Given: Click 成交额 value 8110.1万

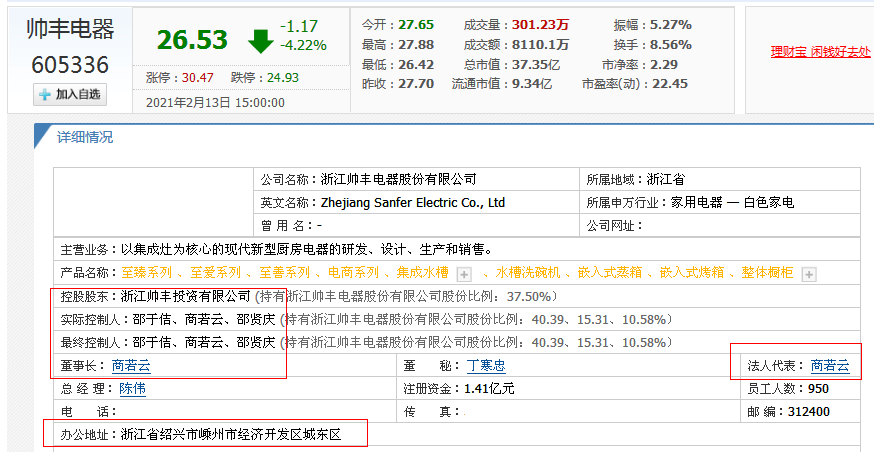Looking at the screenshot, I should point(541,45).
